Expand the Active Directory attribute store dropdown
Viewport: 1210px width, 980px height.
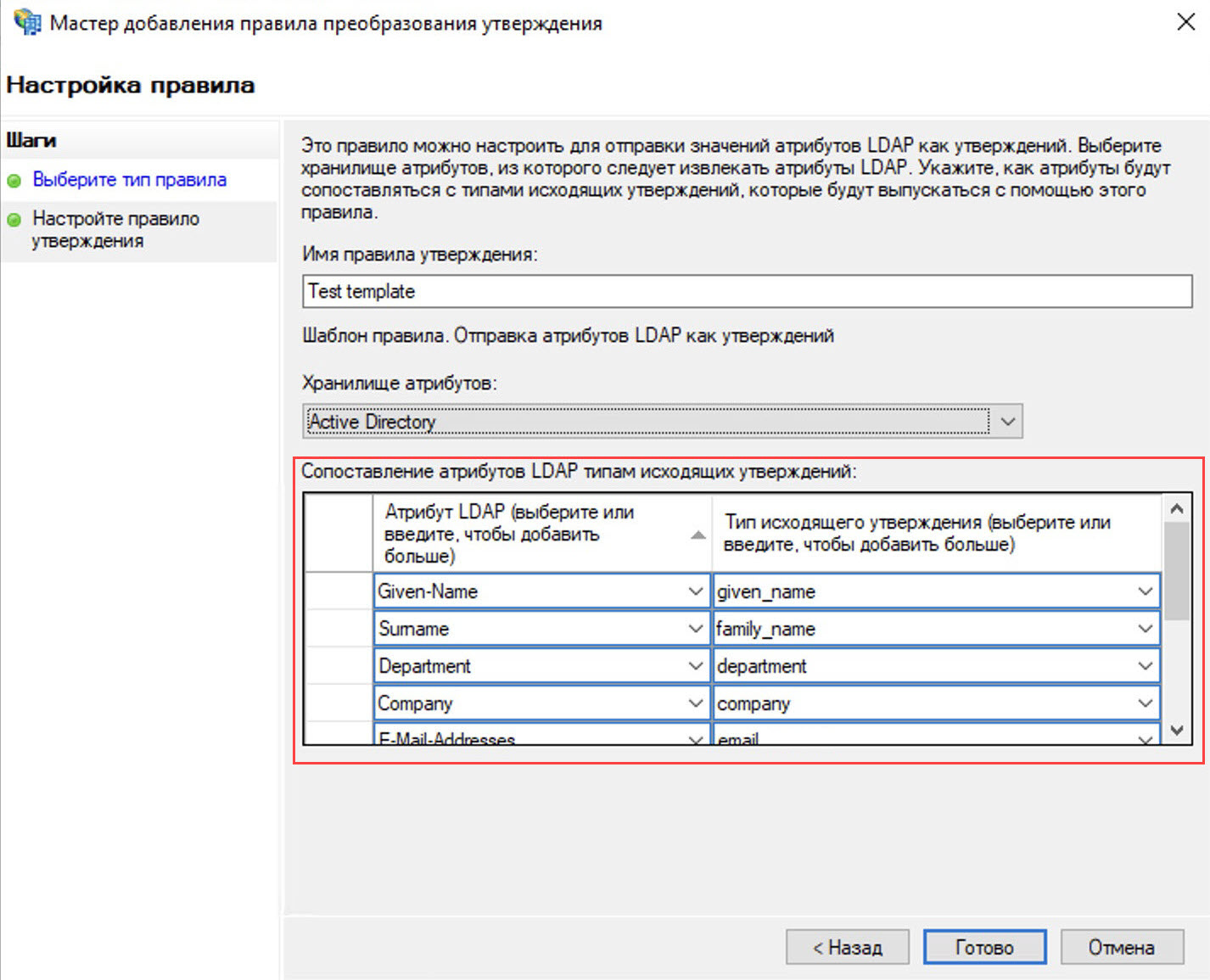point(1007,422)
